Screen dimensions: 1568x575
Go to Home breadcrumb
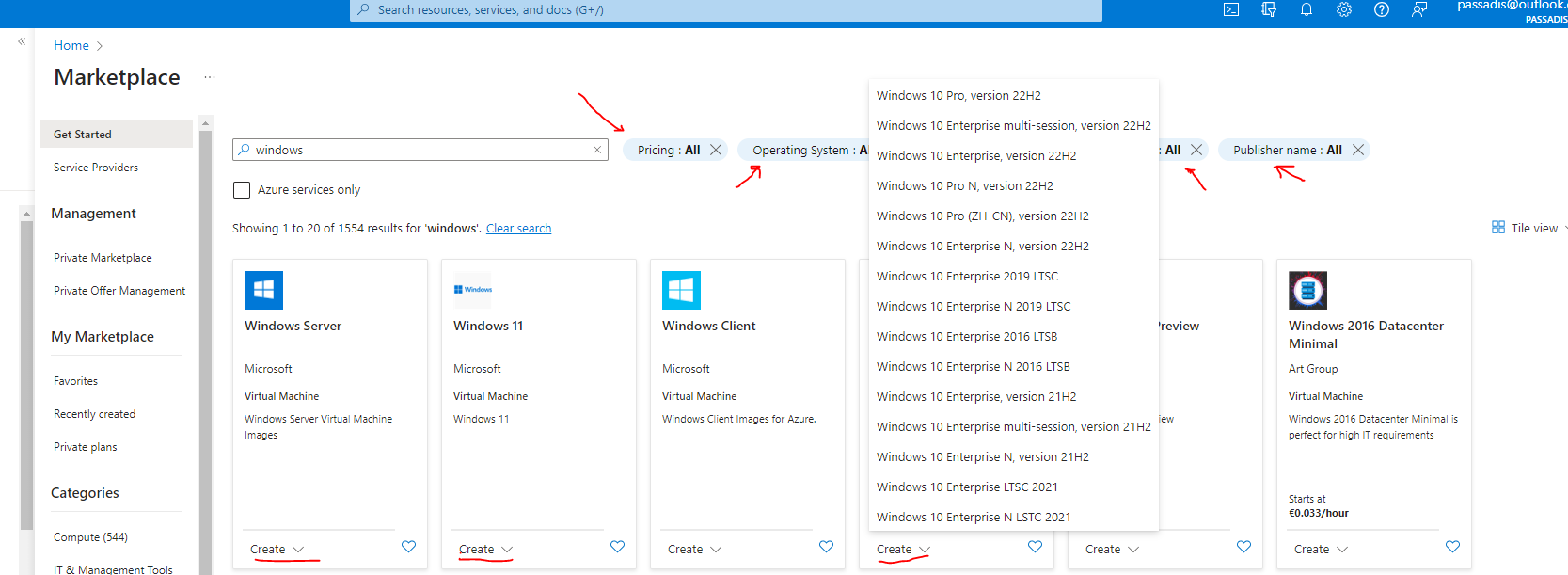71,45
